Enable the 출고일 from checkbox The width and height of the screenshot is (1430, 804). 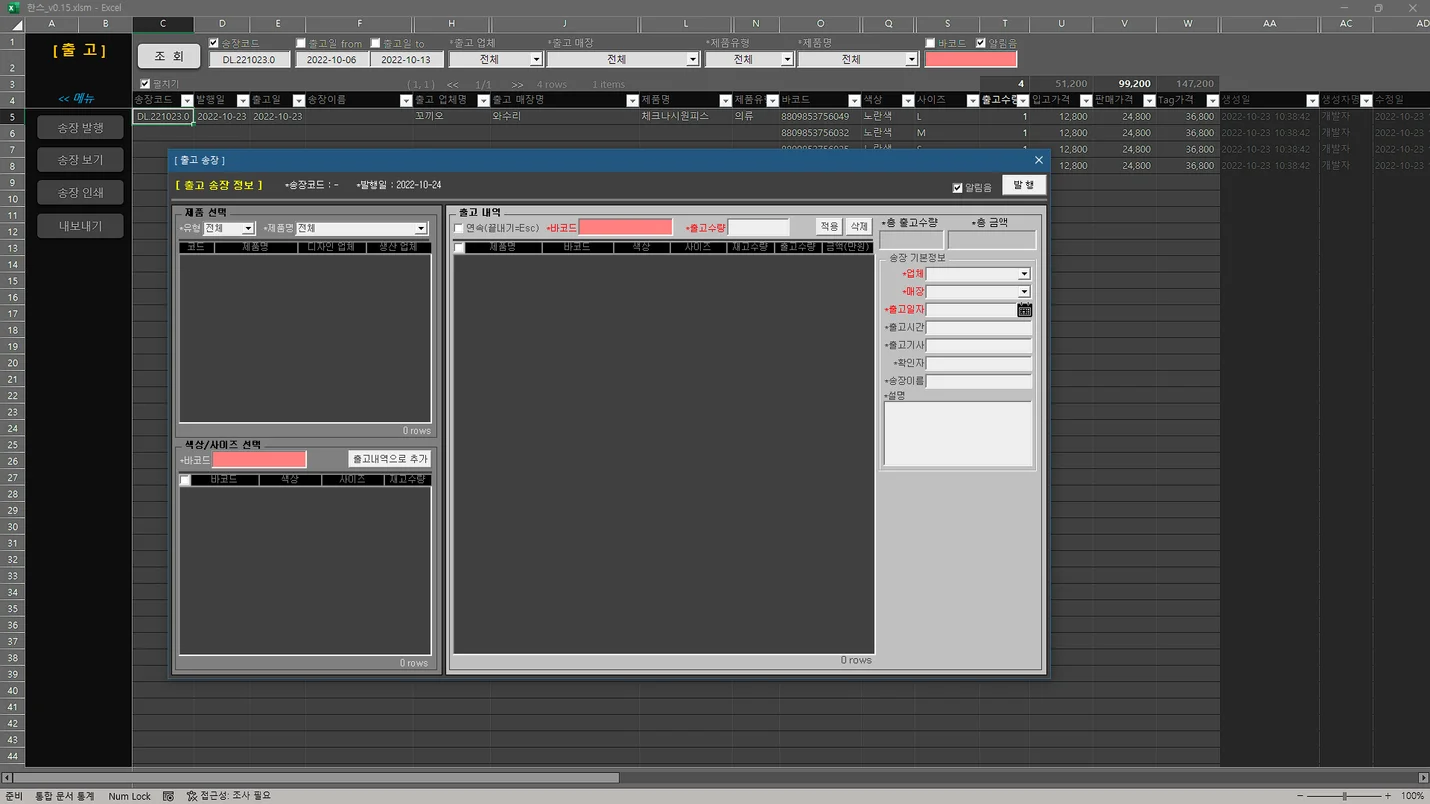pyautogui.click(x=301, y=43)
